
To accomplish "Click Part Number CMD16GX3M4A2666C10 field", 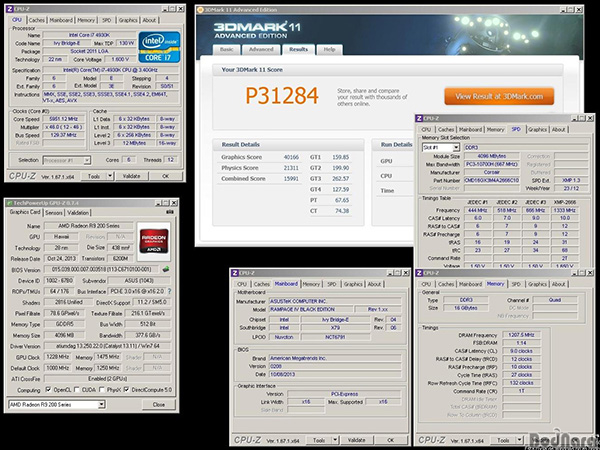I will click(x=492, y=180).
